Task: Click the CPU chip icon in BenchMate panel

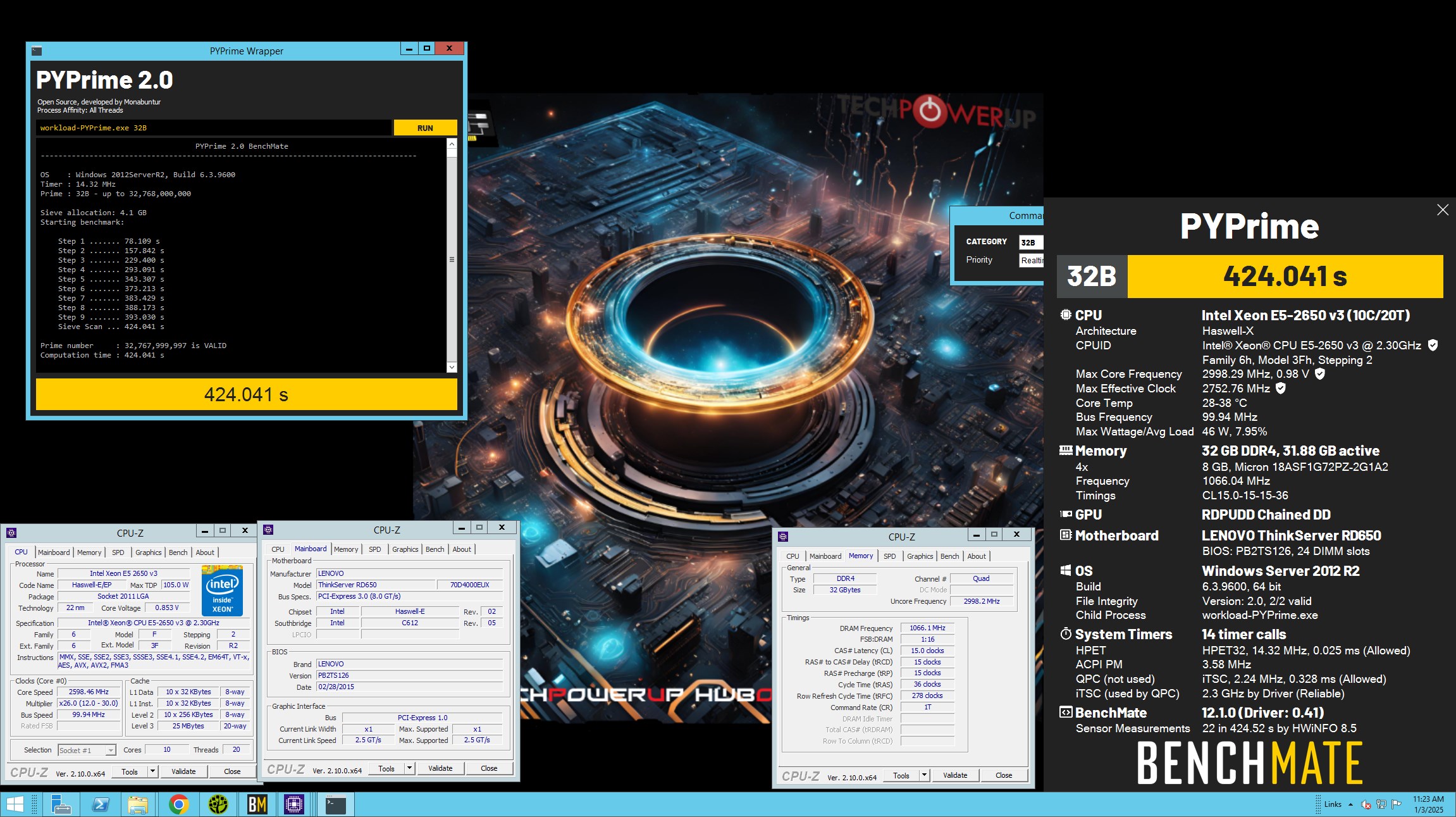Action: click(1066, 315)
